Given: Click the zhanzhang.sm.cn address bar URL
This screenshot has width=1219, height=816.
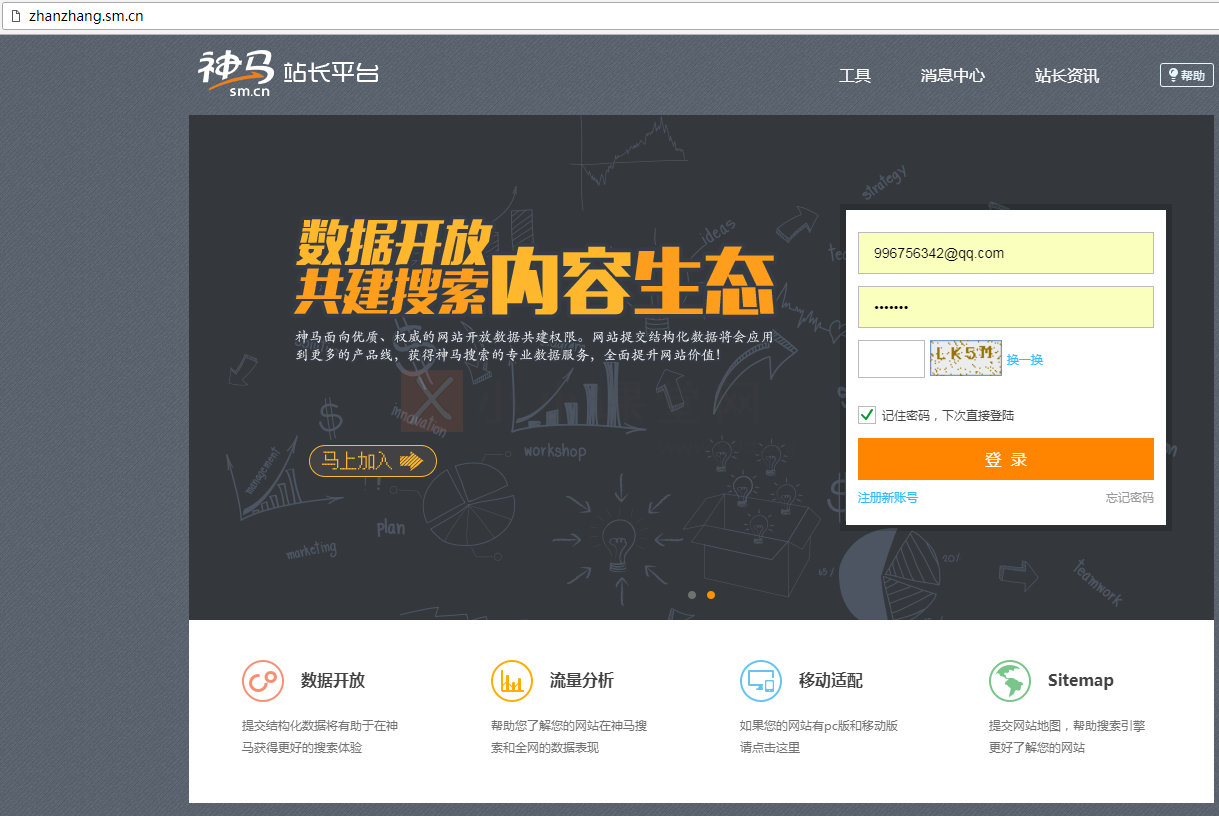Looking at the screenshot, I should (x=86, y=16).
